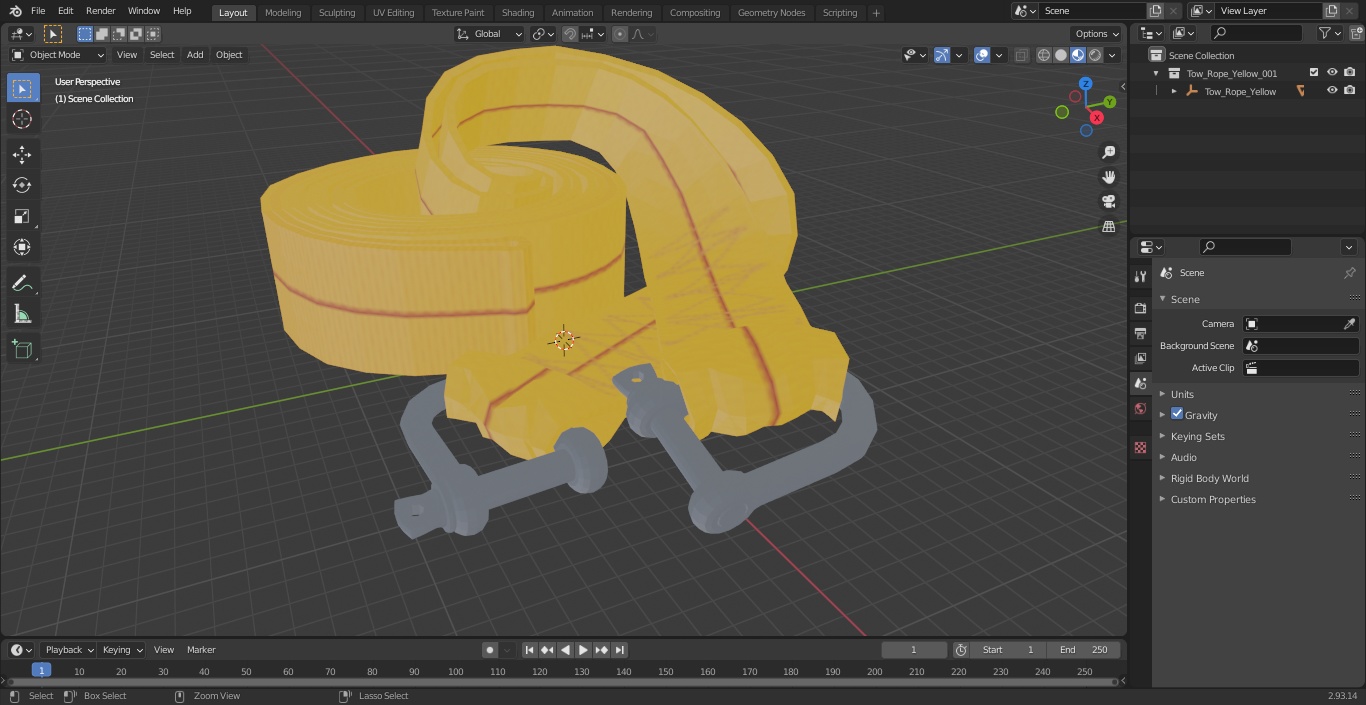Click the properties search field
Image resolution: width=1366 pixels, height=705 pixels.
click(x=1244, y=247)
